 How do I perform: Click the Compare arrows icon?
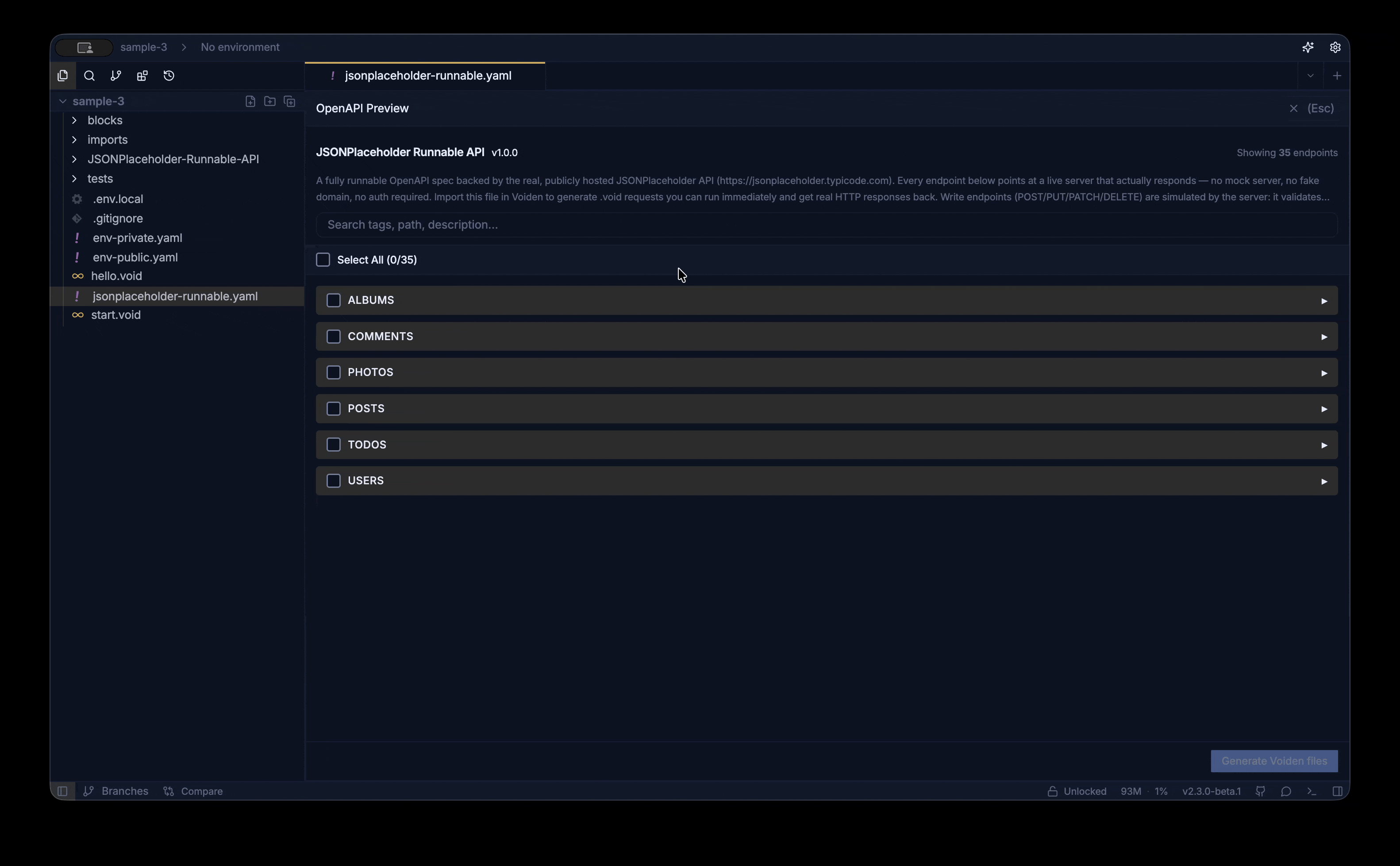[x=169, y=791]
